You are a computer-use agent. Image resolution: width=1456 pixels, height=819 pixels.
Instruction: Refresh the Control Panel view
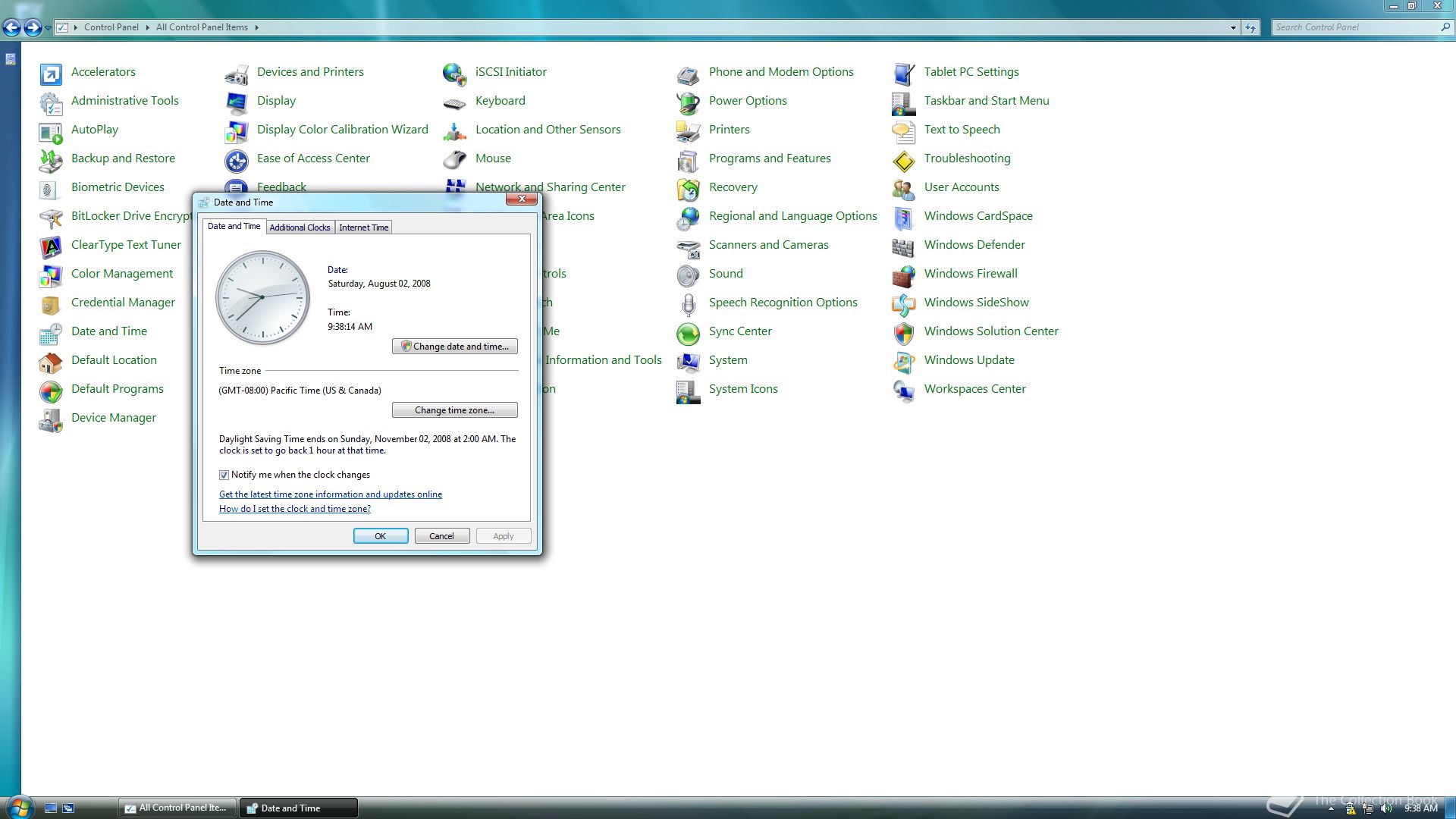[1250, 27]
